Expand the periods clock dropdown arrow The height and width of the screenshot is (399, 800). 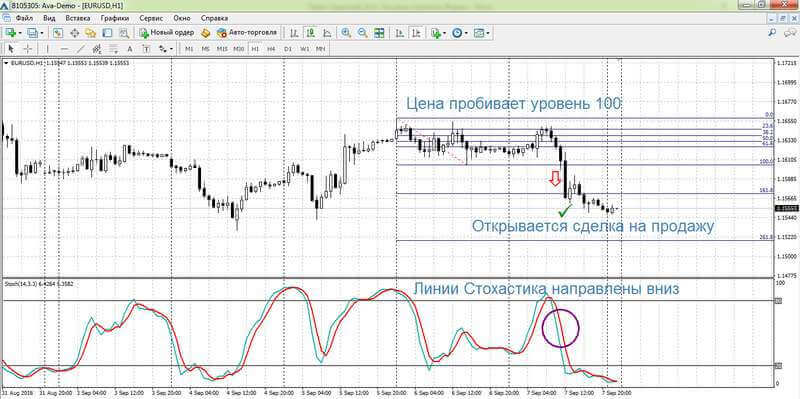(466, 33)
